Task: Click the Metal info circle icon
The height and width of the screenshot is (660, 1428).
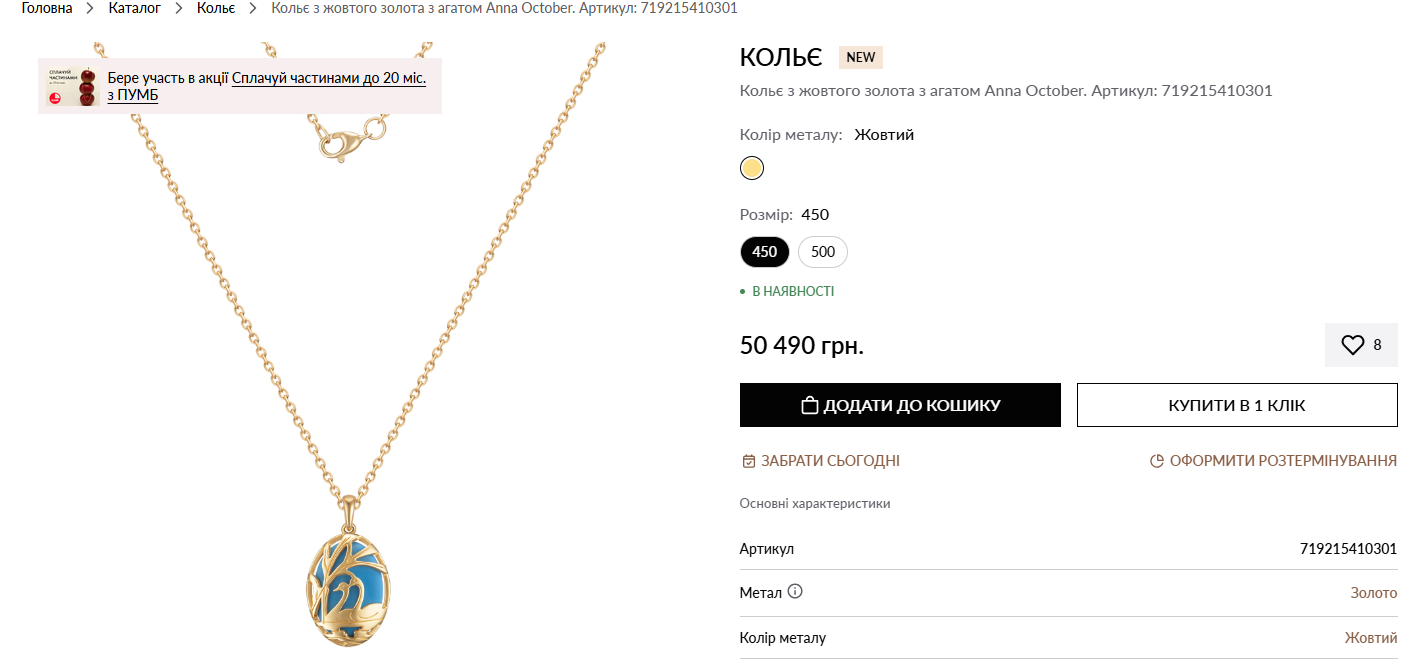Action: (795, 591)
